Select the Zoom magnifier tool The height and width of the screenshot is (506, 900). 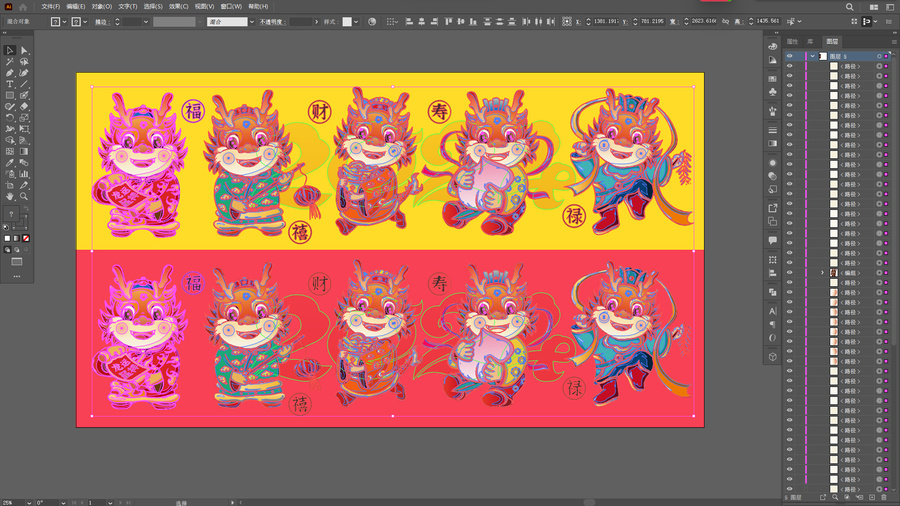pyautogui.click(x=24, y=196)
